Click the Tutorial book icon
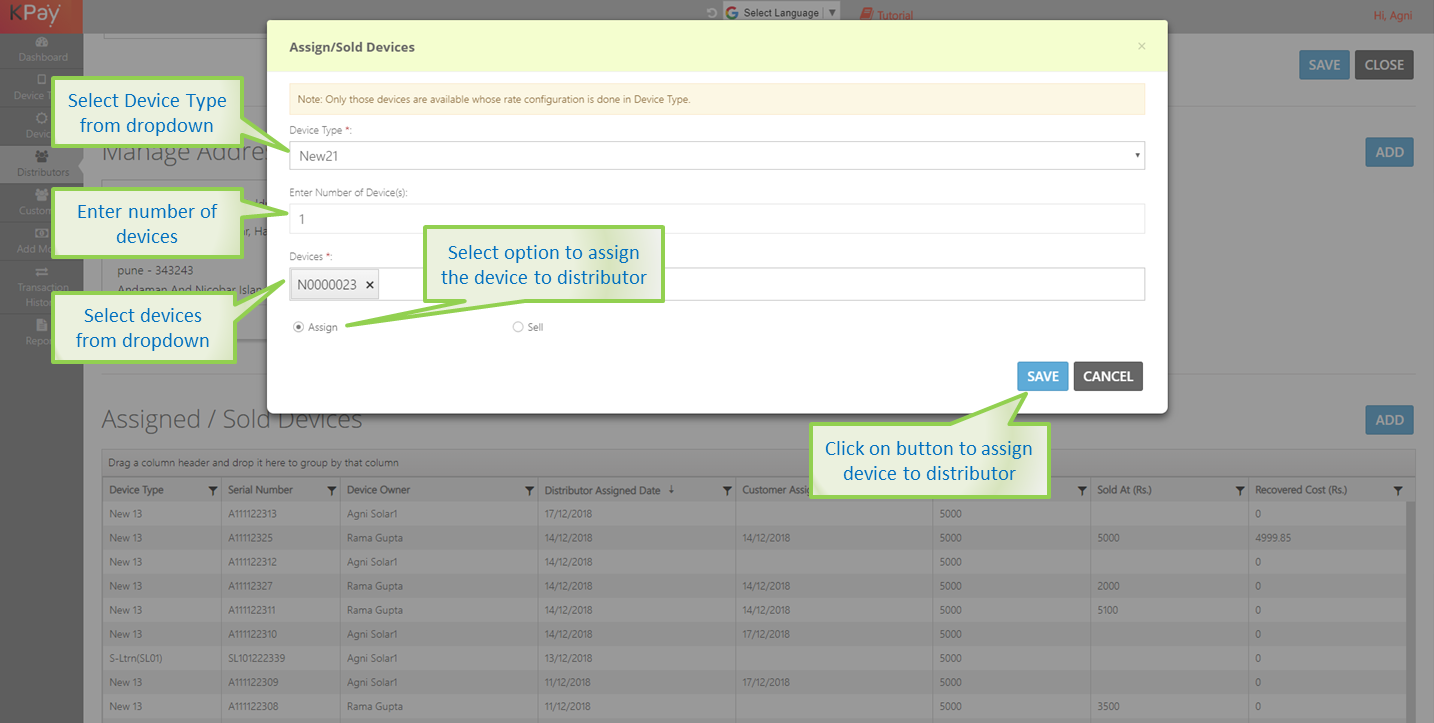 (x=866, y=15)
